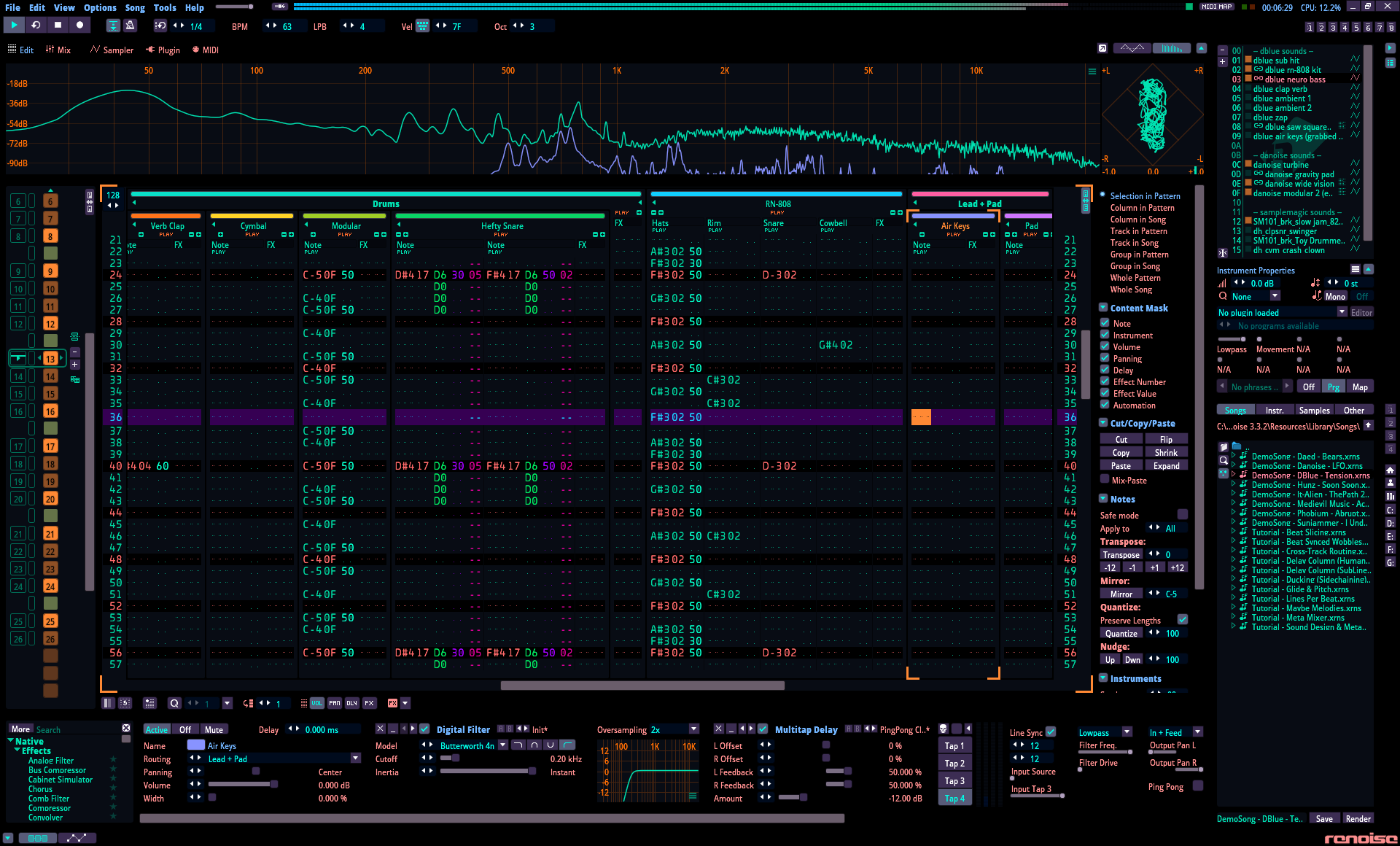Image resolution: width=1400 pixels, height=846 pixels.
Task: Toggle Preserve Lengths checkbox
Action: pyautogui.click(x=1183, y=619)
